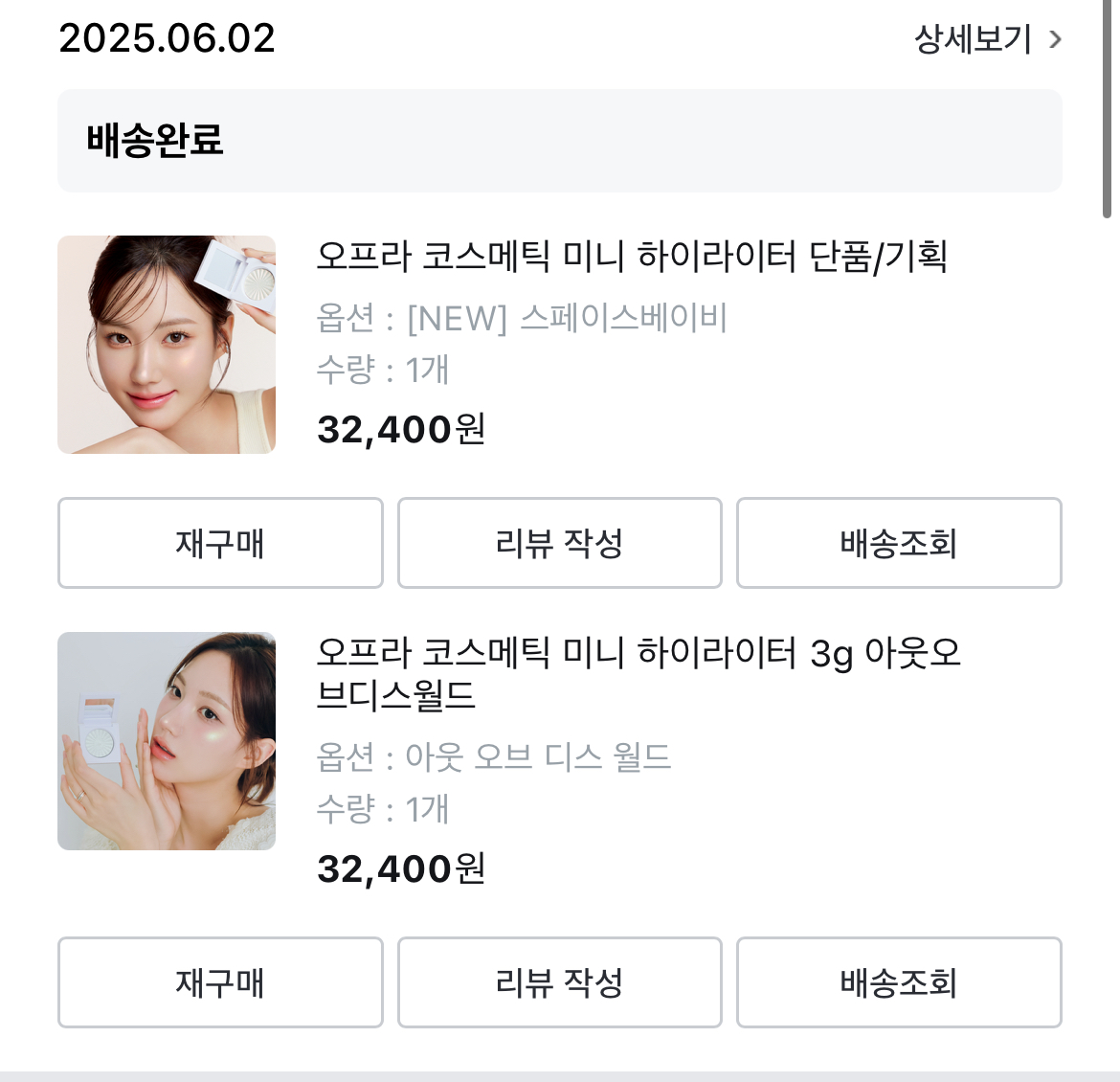Image resolution: width=1120 pixels, height=1082 pixels.
Task: Click the 수량 : 1개 text under 스페이스베이비
Action: 383,370
